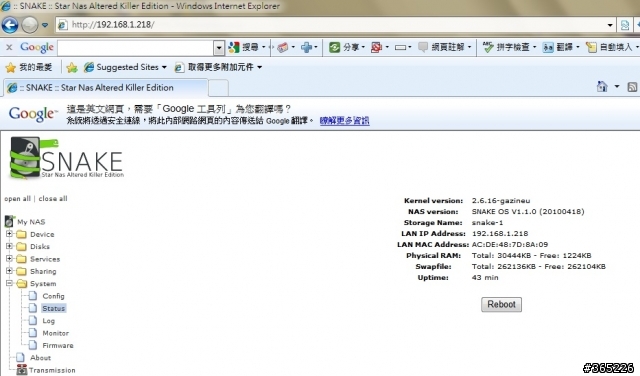640x376 pixels.
Task: Open the About page
Action: coord(40,358)
